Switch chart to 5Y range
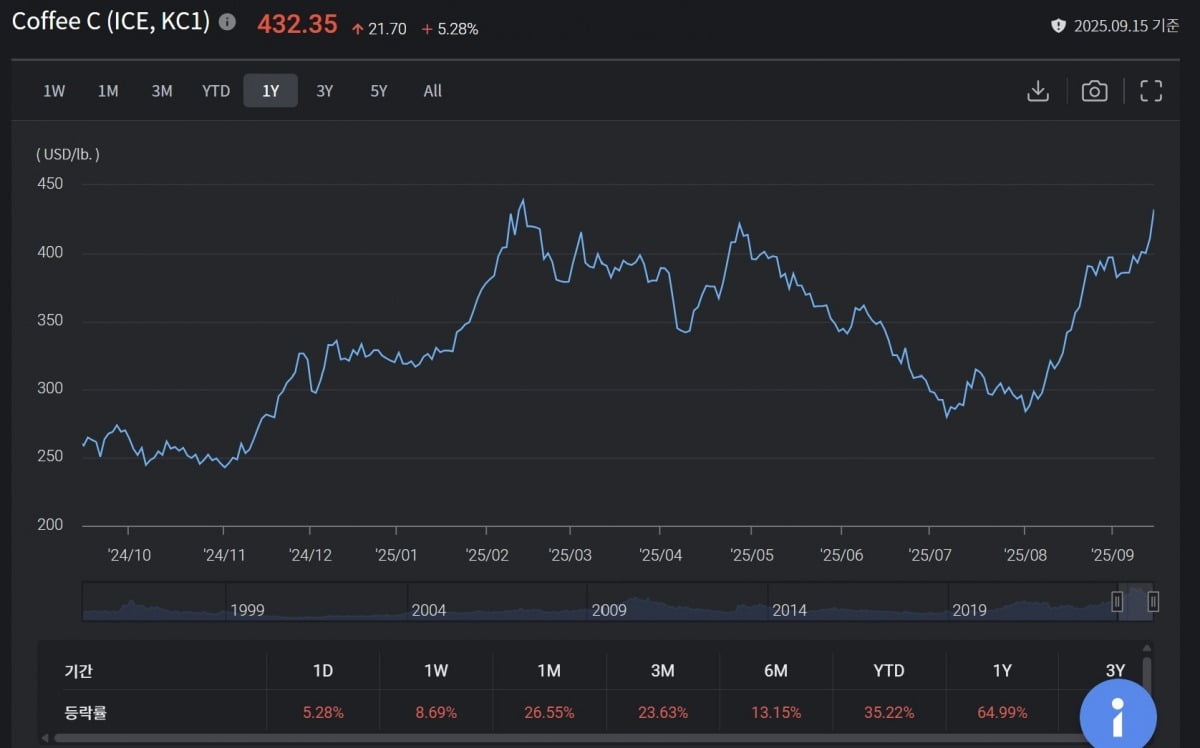 click(378, 91)
